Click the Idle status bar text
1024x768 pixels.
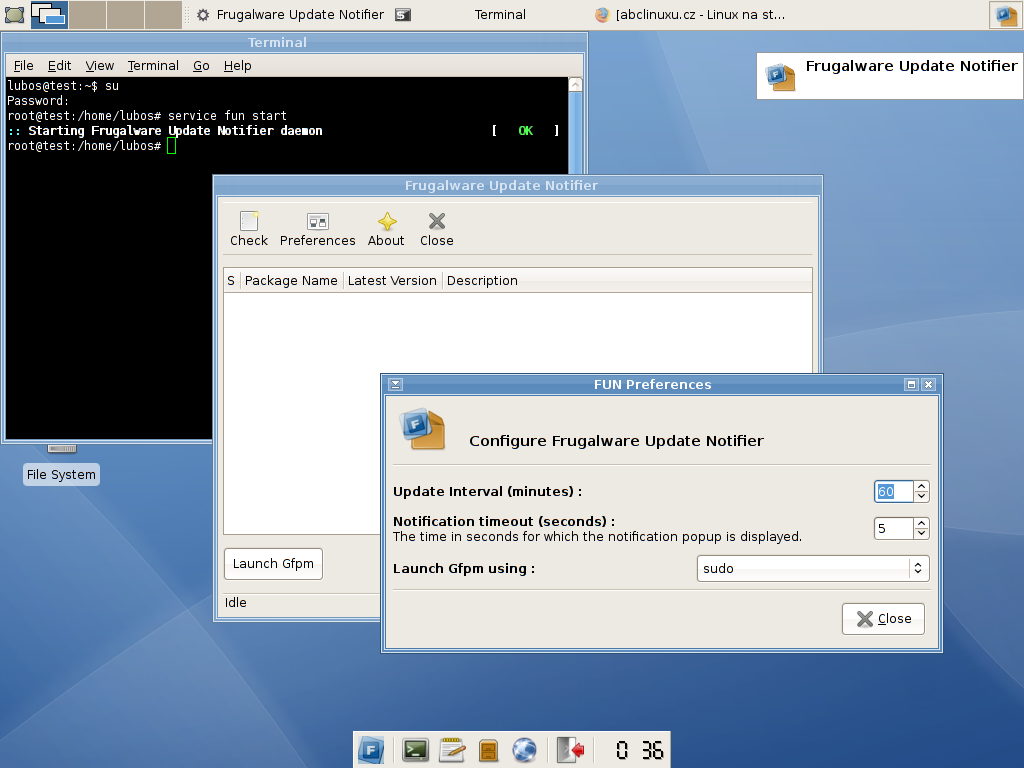(x=236, y=602)
